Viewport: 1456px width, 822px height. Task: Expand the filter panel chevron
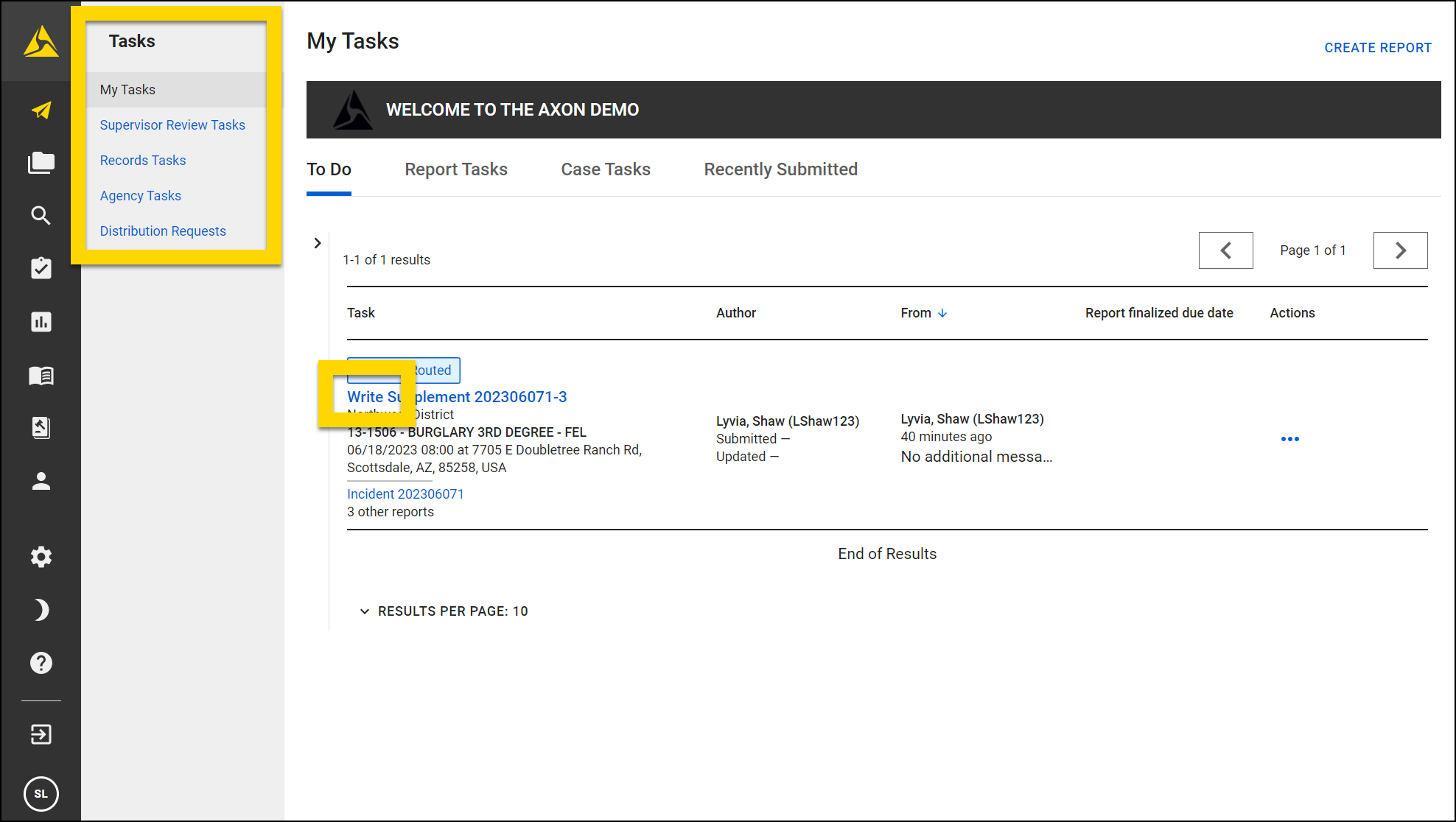point(318,243)
